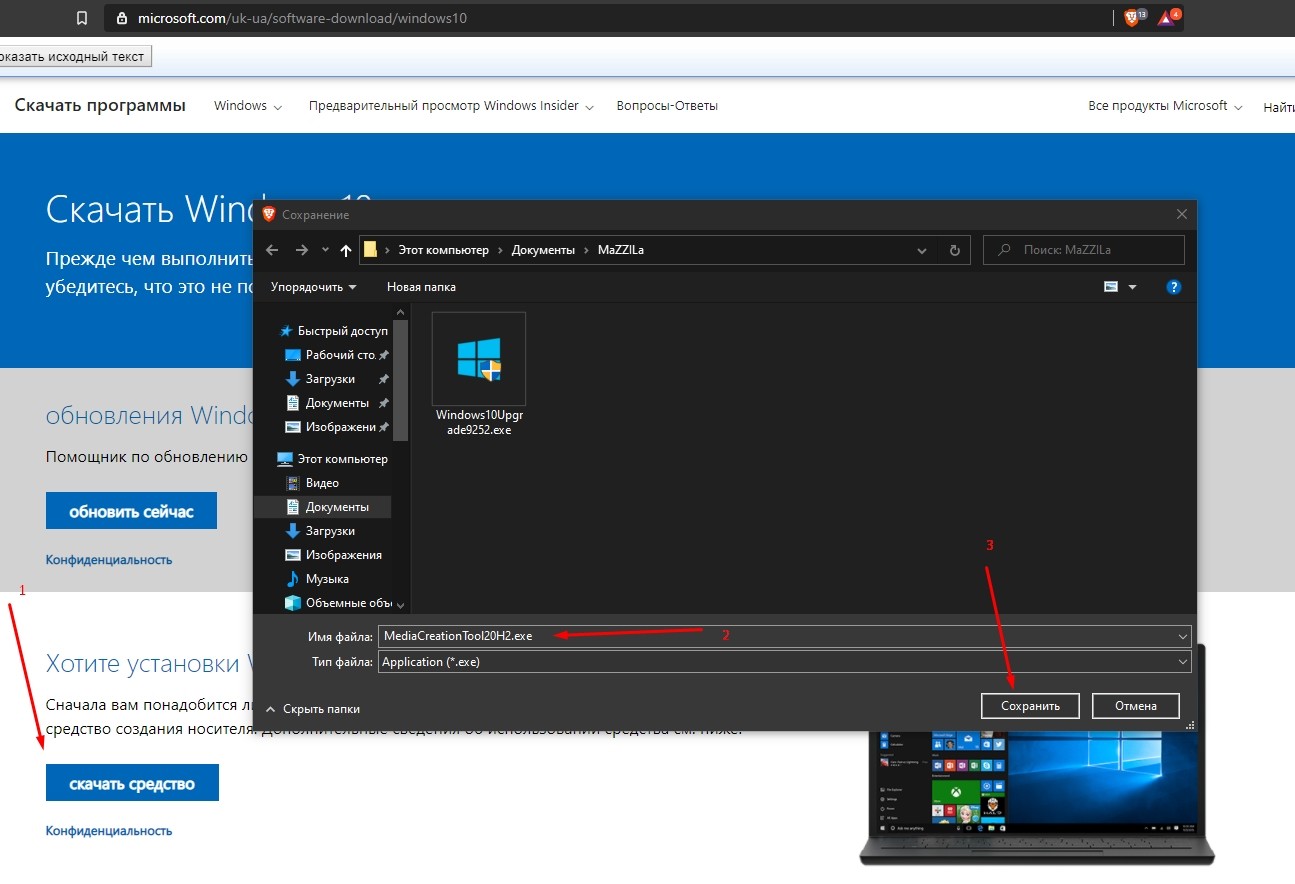The width and height of the screenshot is (1295, 884).
Task: Click the browser address bar URL
Action: [303, 18]
